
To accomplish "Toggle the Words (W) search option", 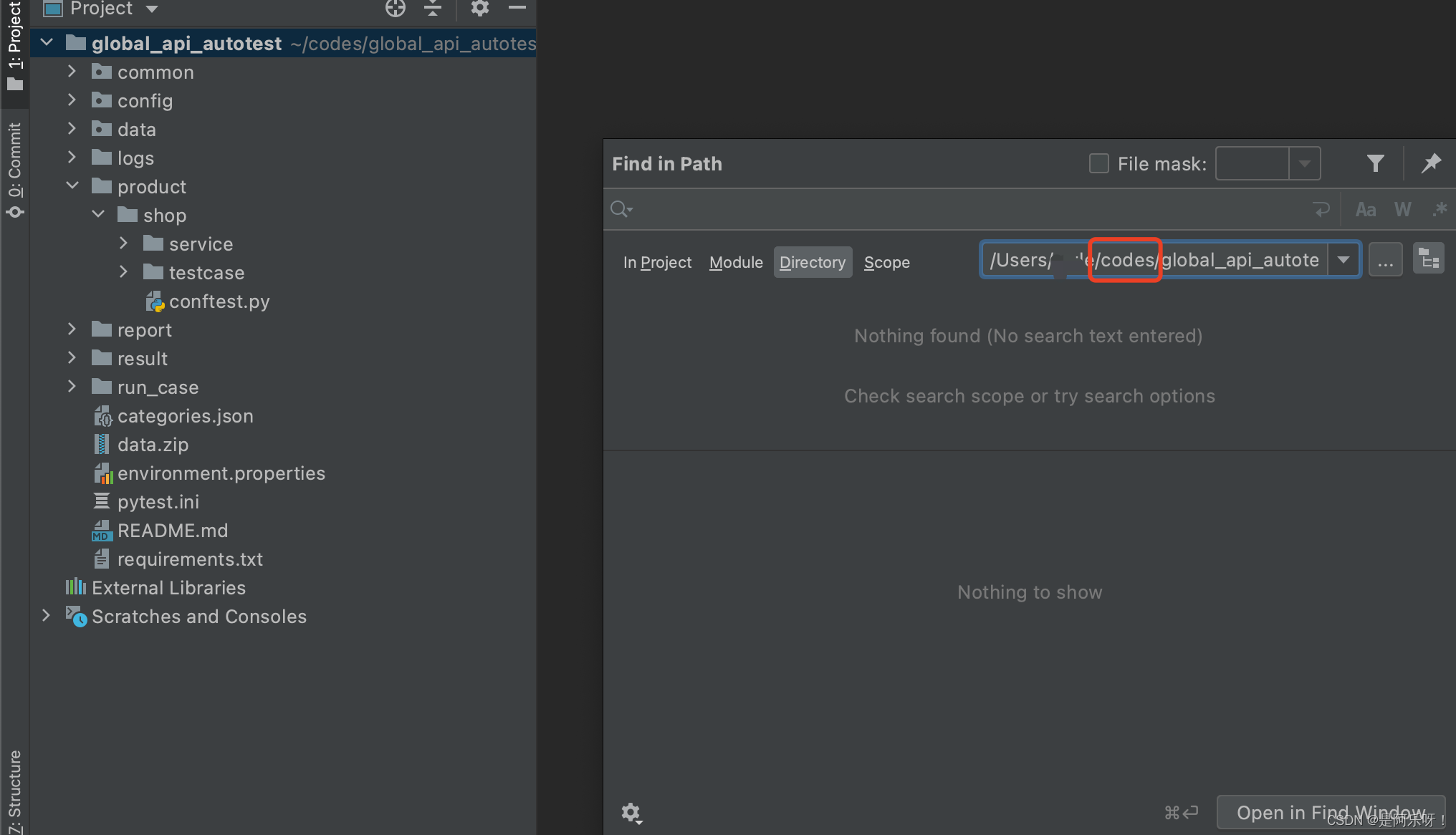I will (x=1402, y=210).
